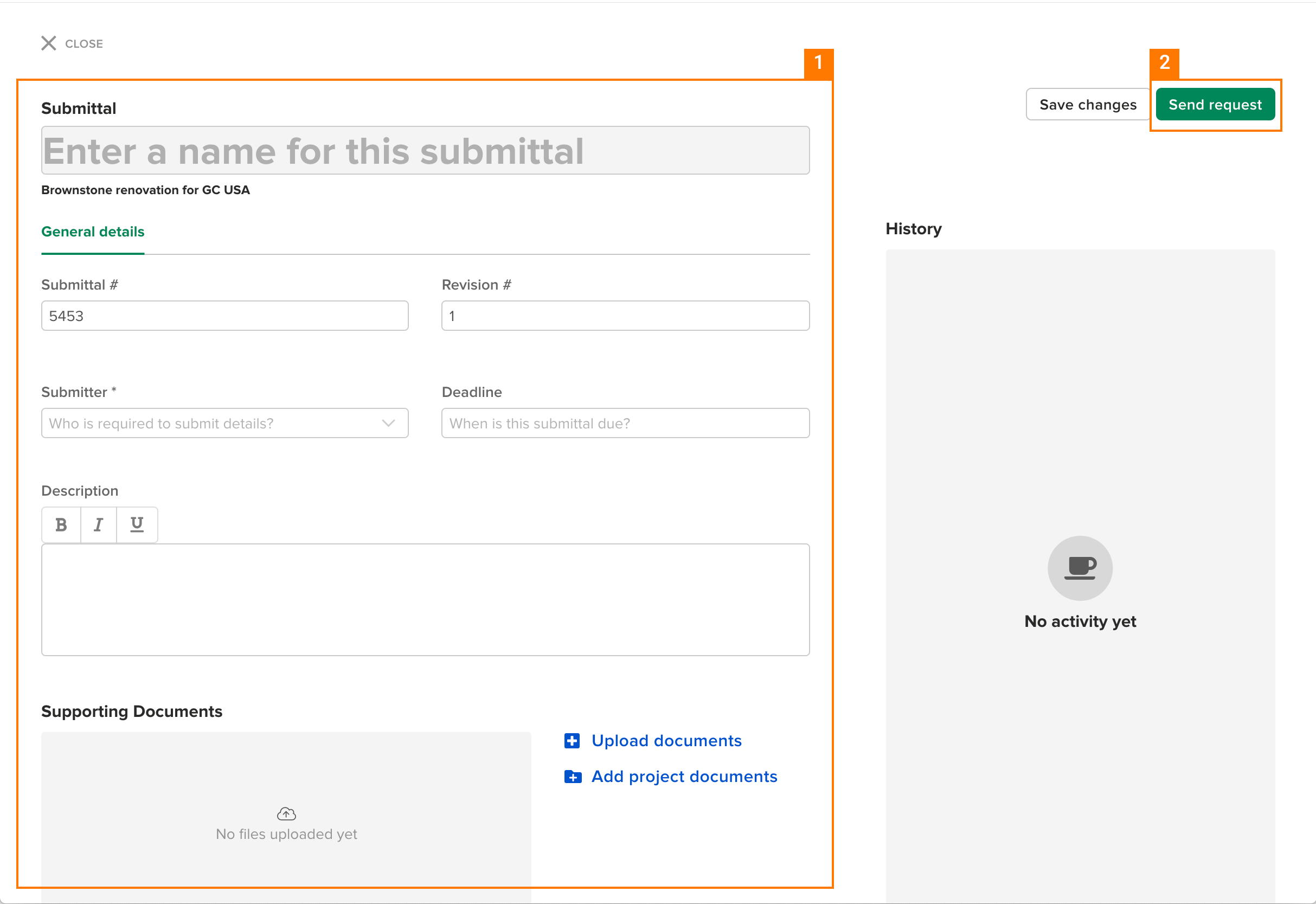1316x904 pixels.
Task: Click the X close icon
Action: click(x=49, y=43)
